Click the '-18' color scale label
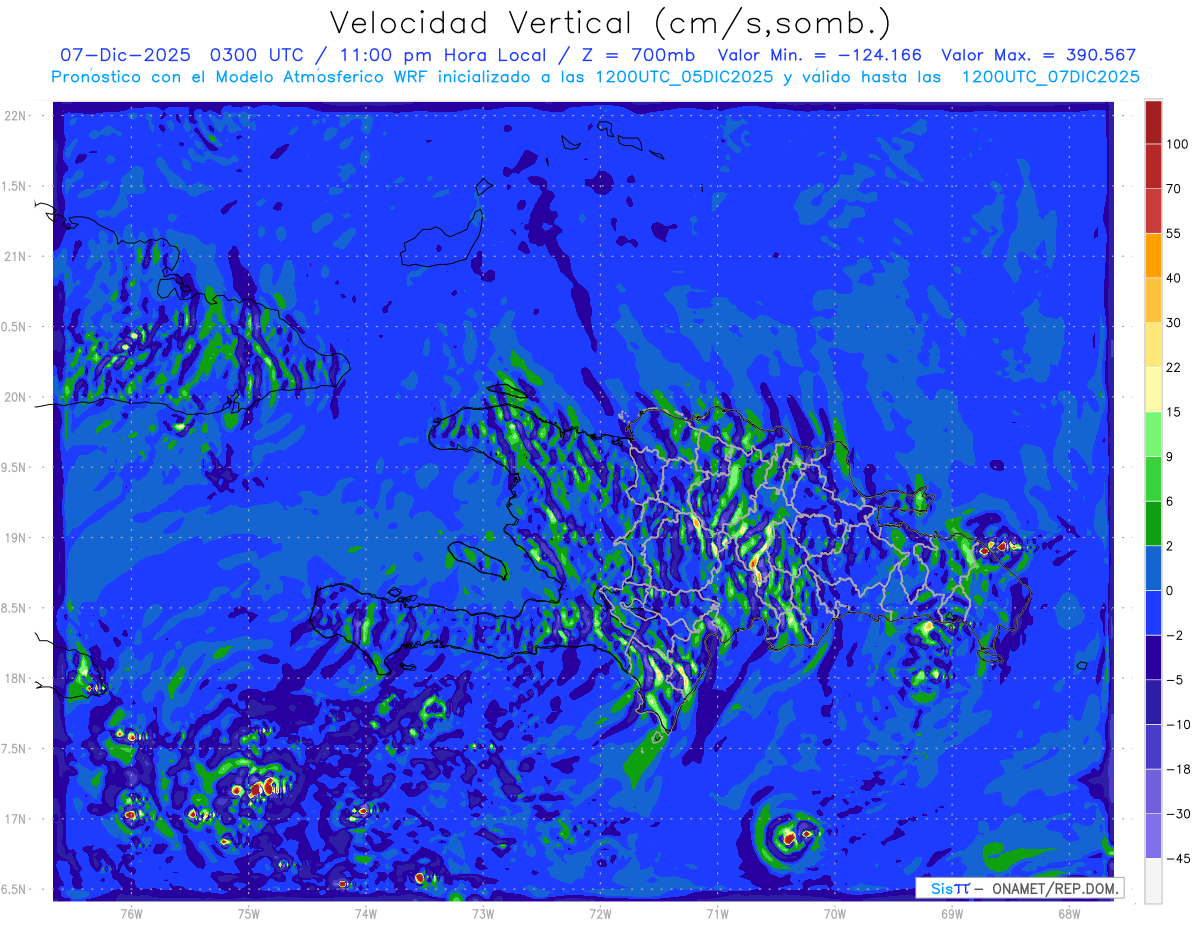The height and width of the screenshot is (927, 1200). click(x=1177, y=769)
